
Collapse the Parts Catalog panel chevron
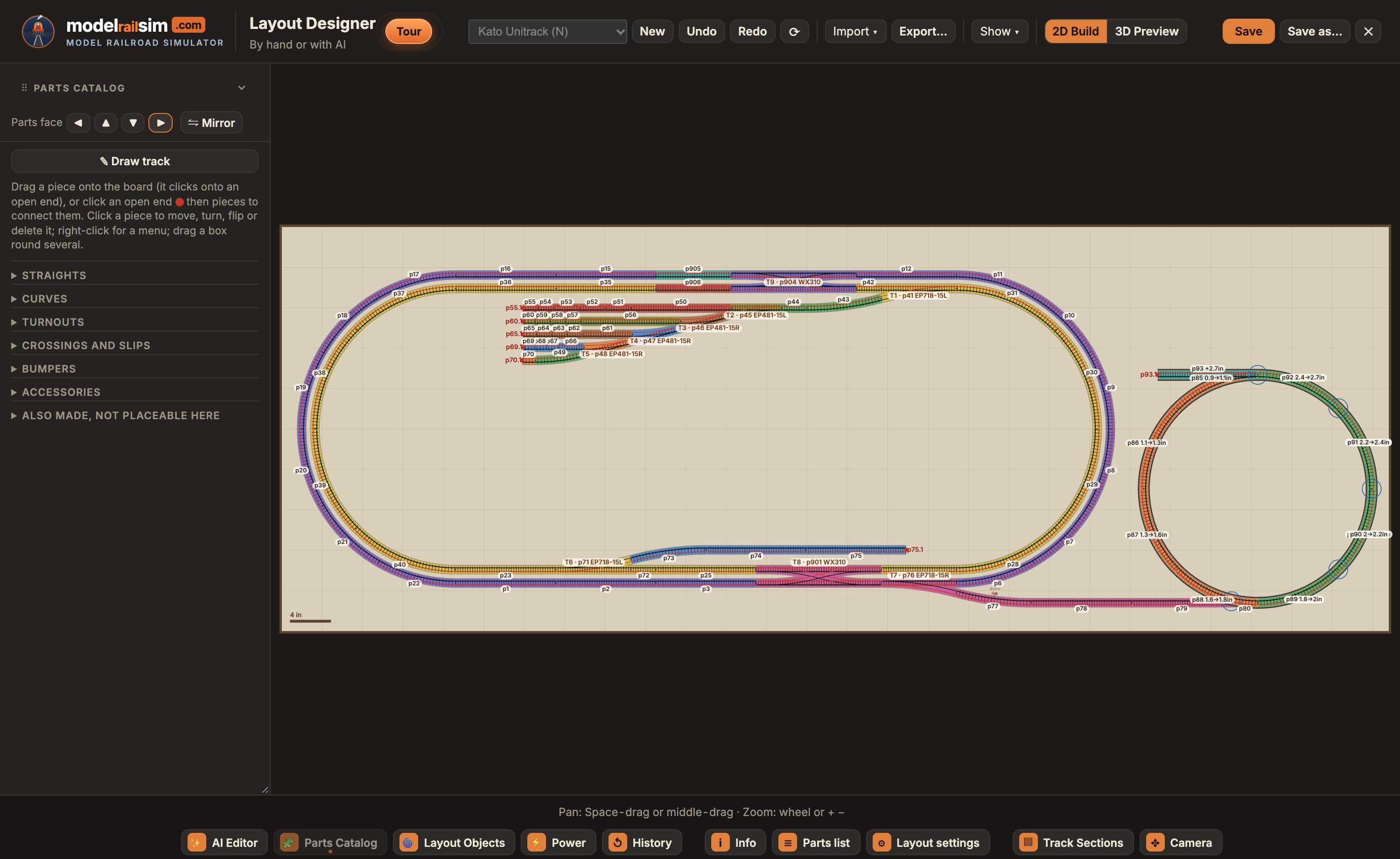click(241, 88)
